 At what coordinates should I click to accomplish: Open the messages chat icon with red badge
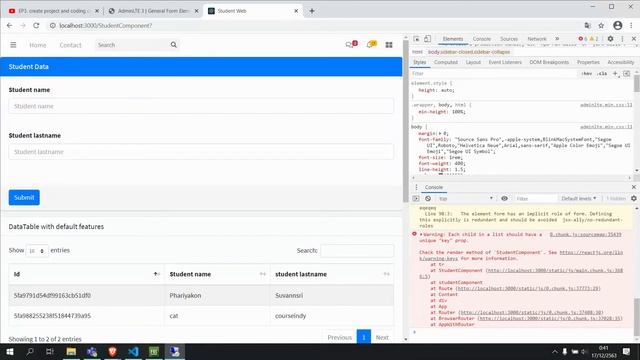click(351, 44)
